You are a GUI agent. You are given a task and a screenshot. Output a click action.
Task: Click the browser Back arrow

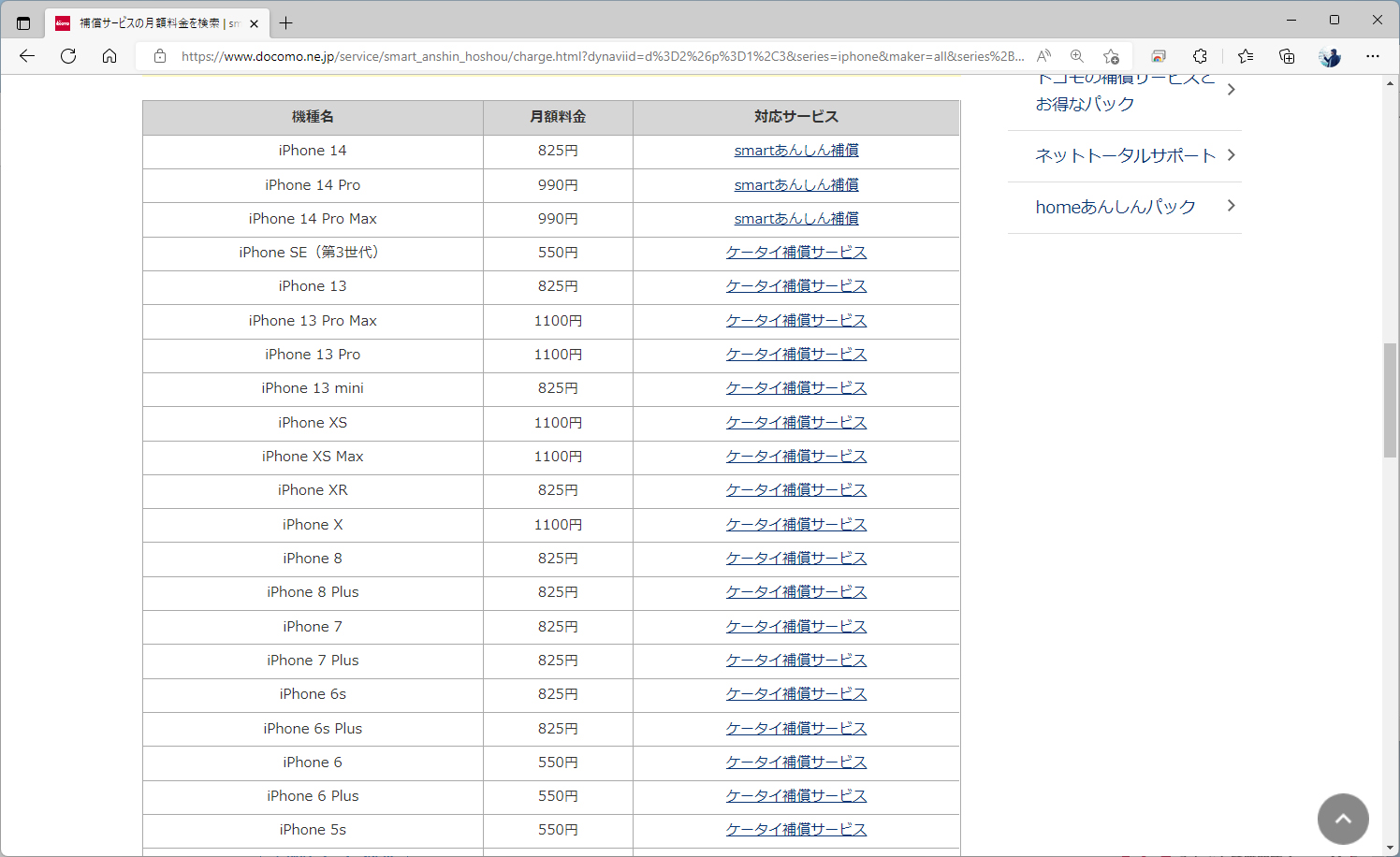click(27, 56)
